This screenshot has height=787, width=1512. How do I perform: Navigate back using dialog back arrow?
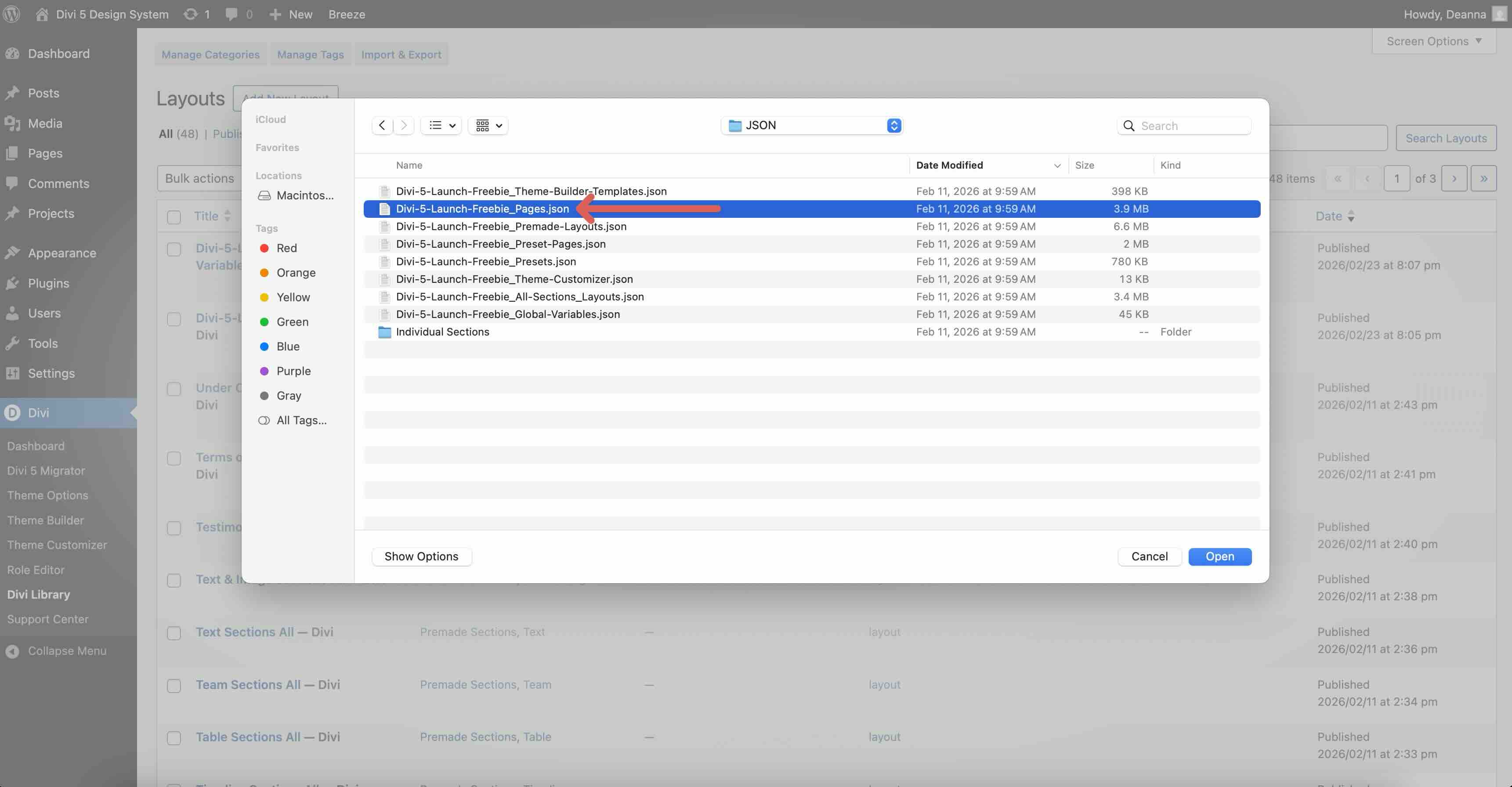pos(382,125)
